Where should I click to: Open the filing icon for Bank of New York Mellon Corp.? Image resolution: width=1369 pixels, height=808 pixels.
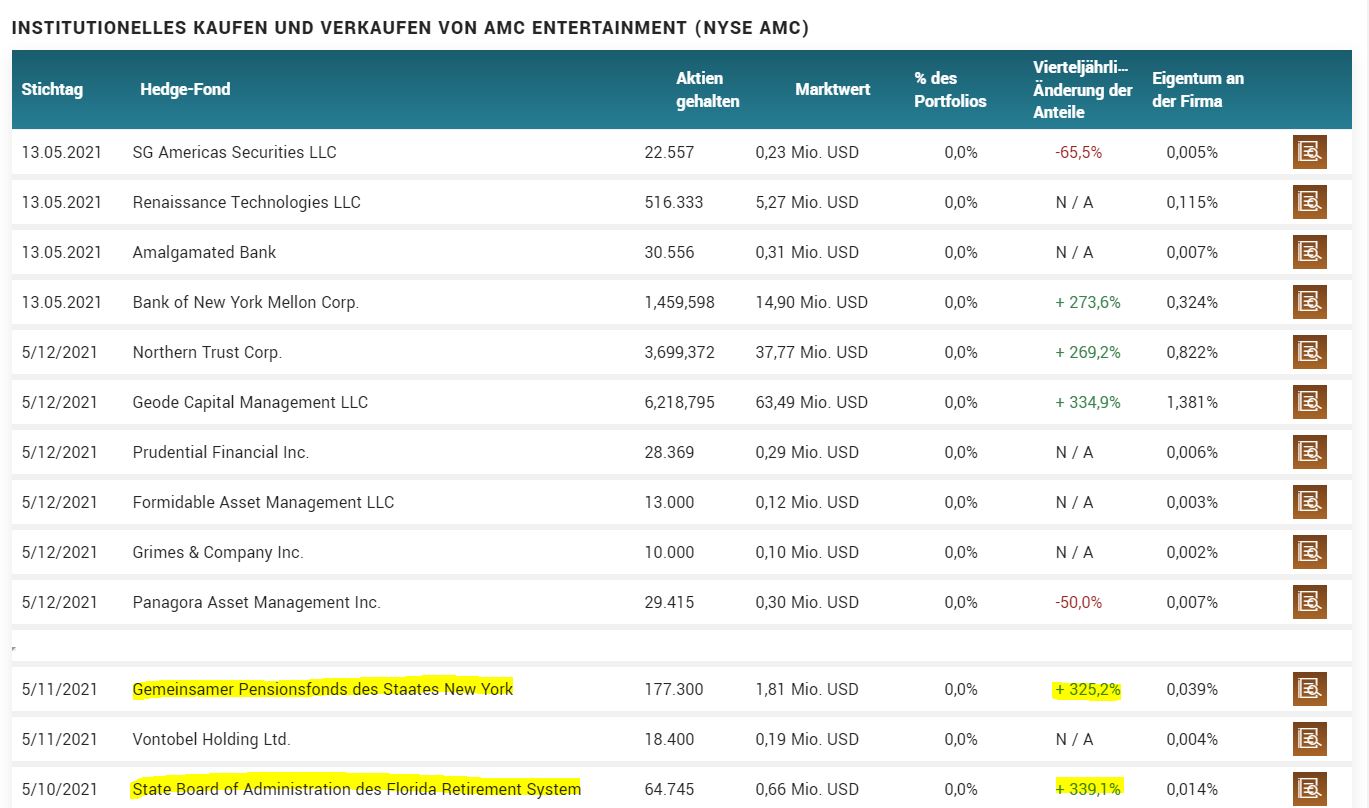(1310, 302)
